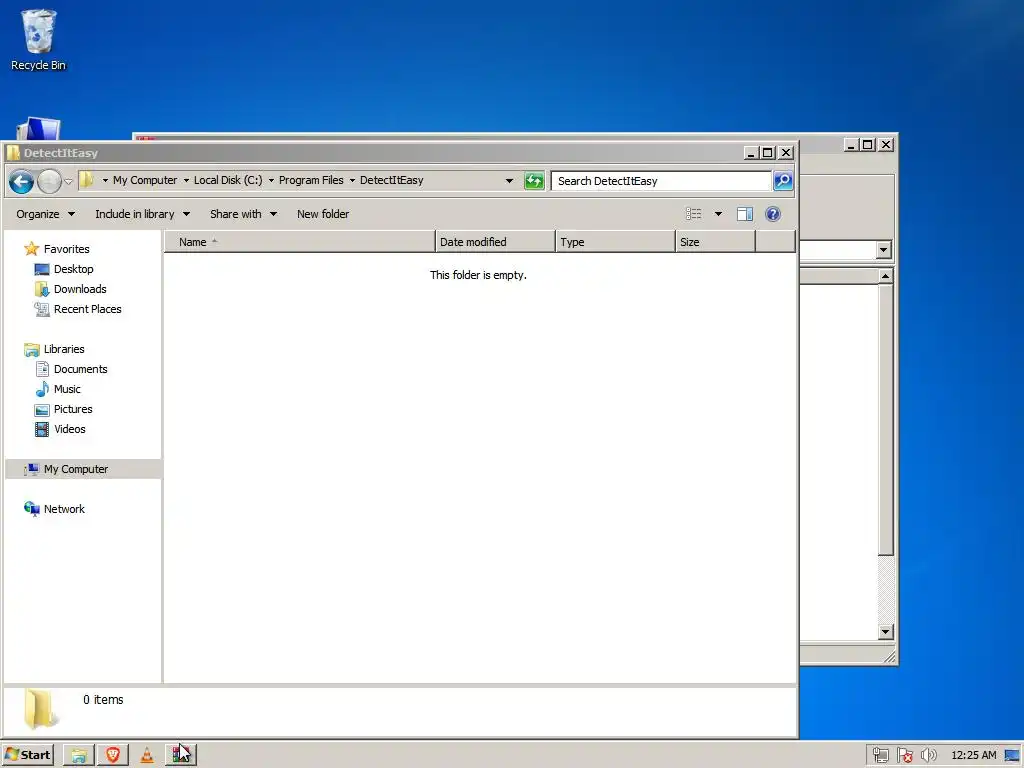Click the DetectItEasy title bar folder icon

coord(13,153)
